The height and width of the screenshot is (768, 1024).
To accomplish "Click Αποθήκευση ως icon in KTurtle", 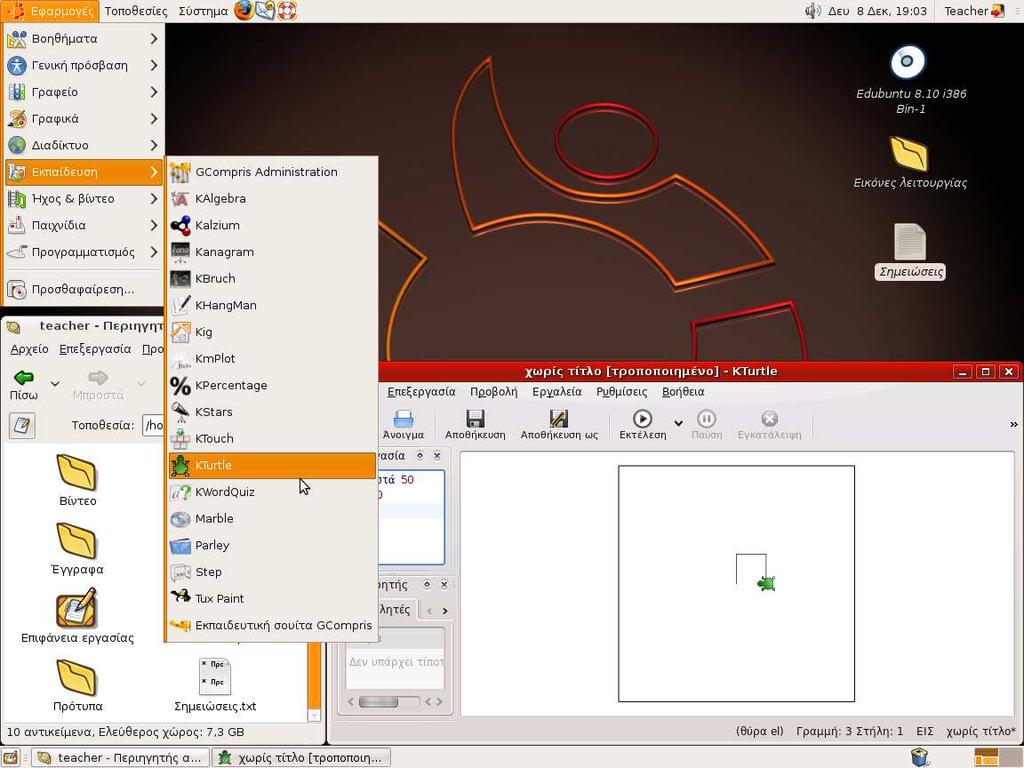I will click(559, 424).
